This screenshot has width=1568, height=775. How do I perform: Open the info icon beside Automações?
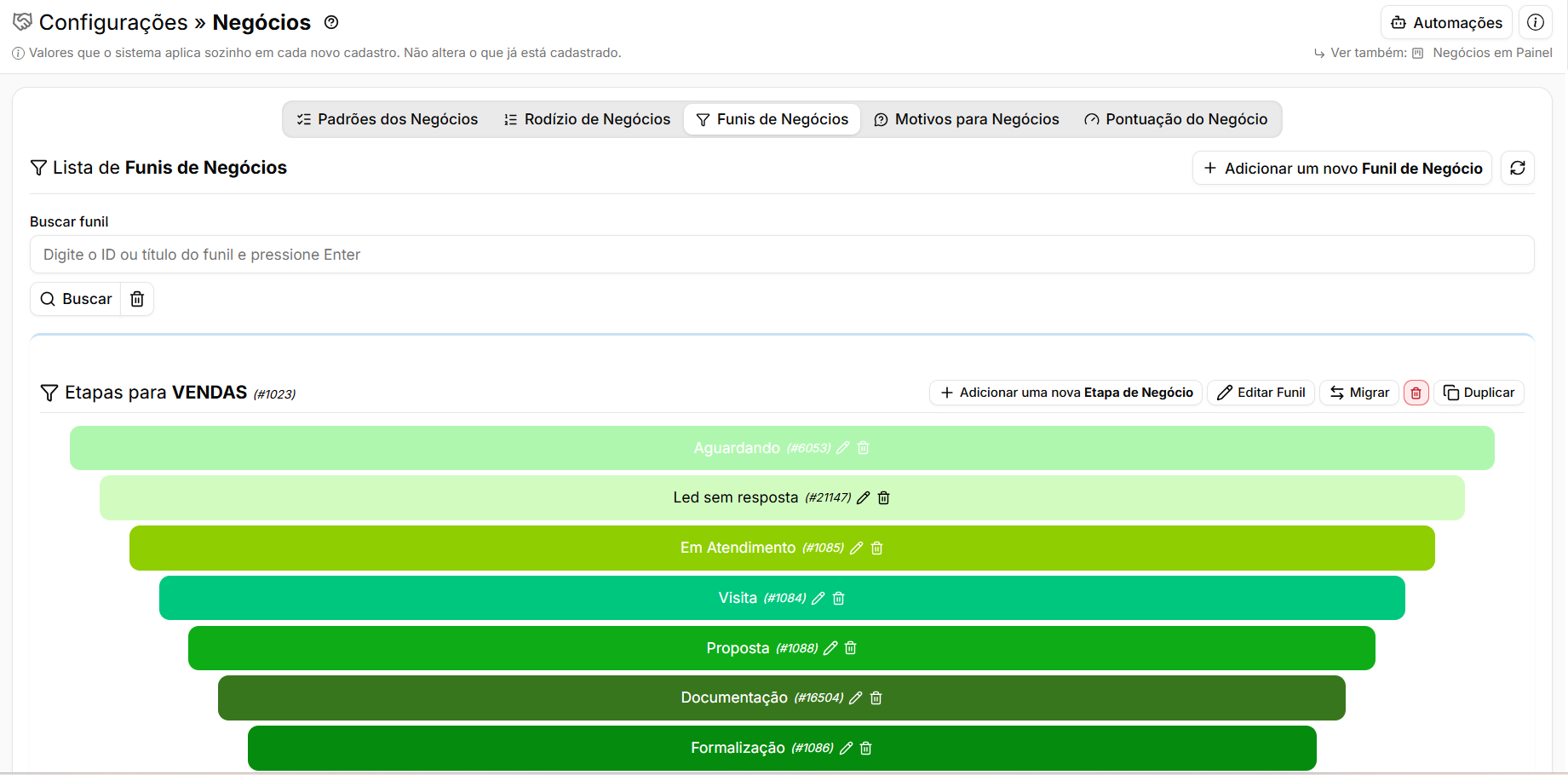click(1536, 23)
